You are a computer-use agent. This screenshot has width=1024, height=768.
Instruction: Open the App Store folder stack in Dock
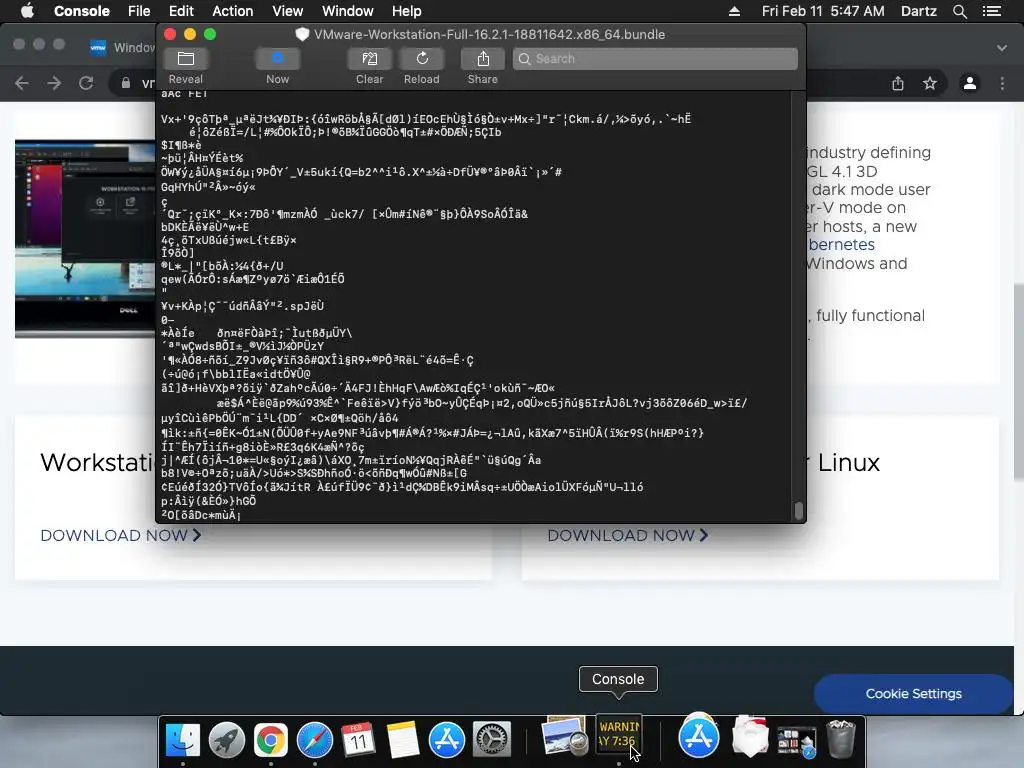tap(699, 736)
